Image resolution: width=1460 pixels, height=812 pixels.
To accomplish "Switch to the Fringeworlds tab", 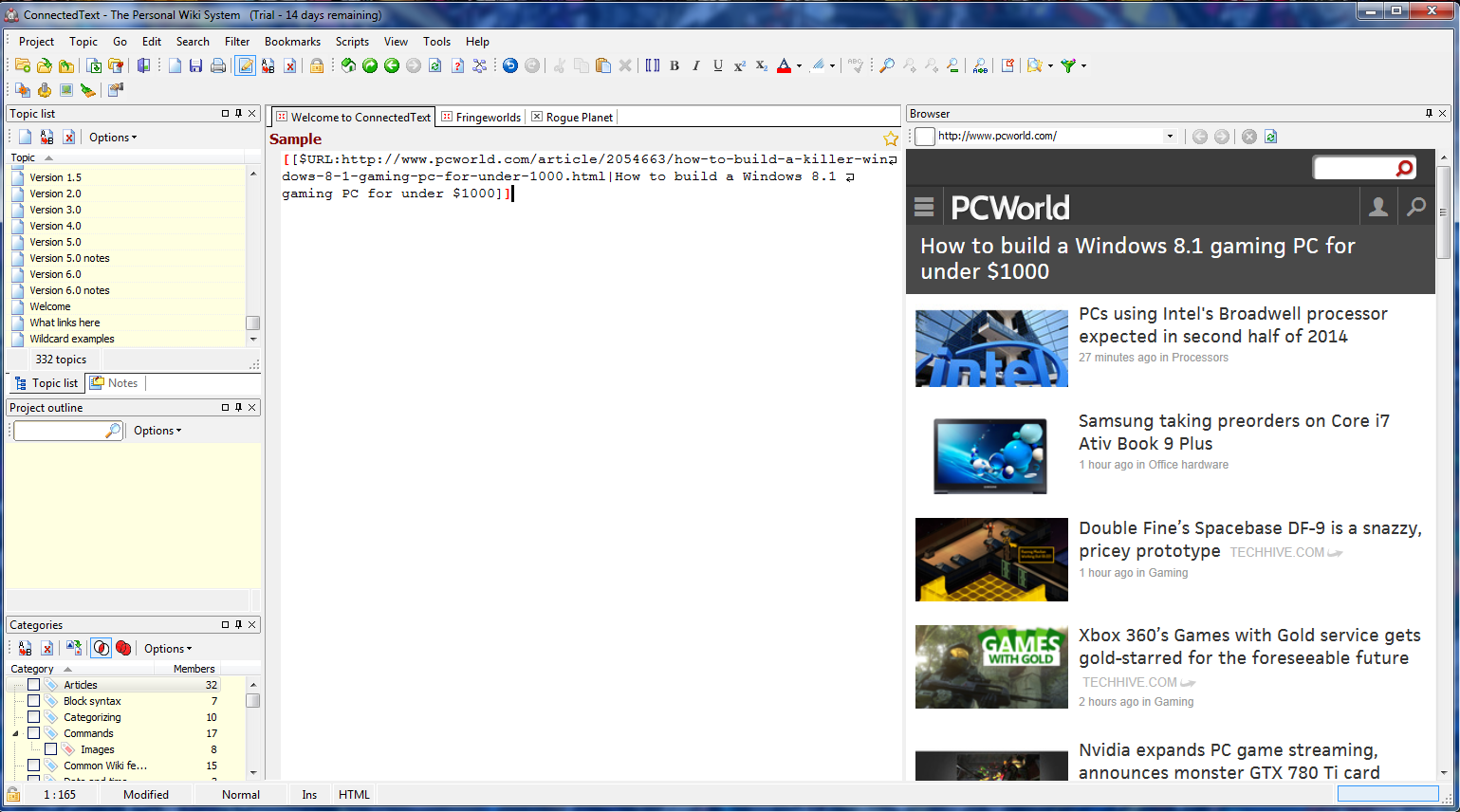I will pos(481,118).
